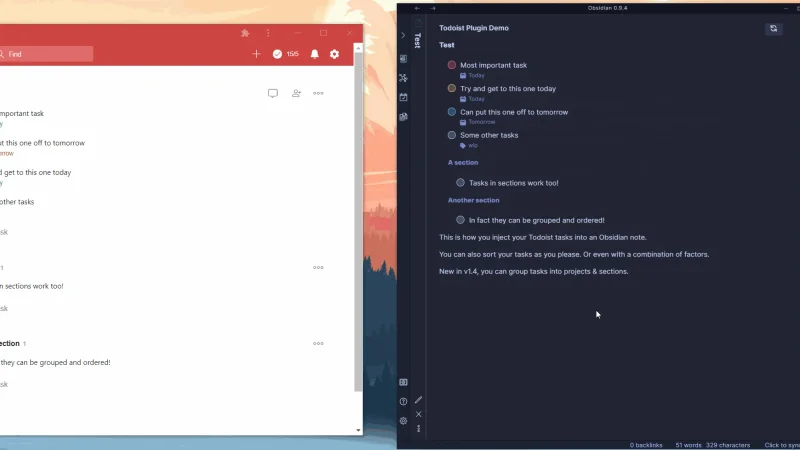Click 'this one off to tomorrow' task in Todoist

point(42,143)
